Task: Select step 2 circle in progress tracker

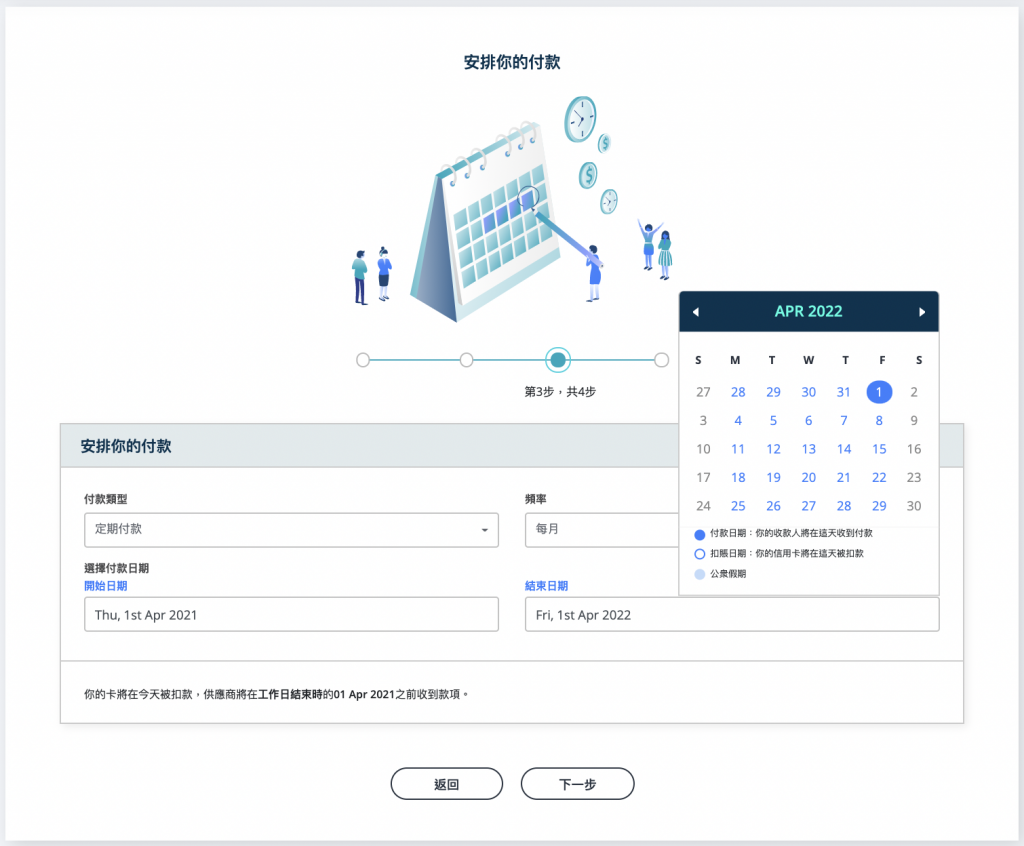Action: (x=466, y=360)
